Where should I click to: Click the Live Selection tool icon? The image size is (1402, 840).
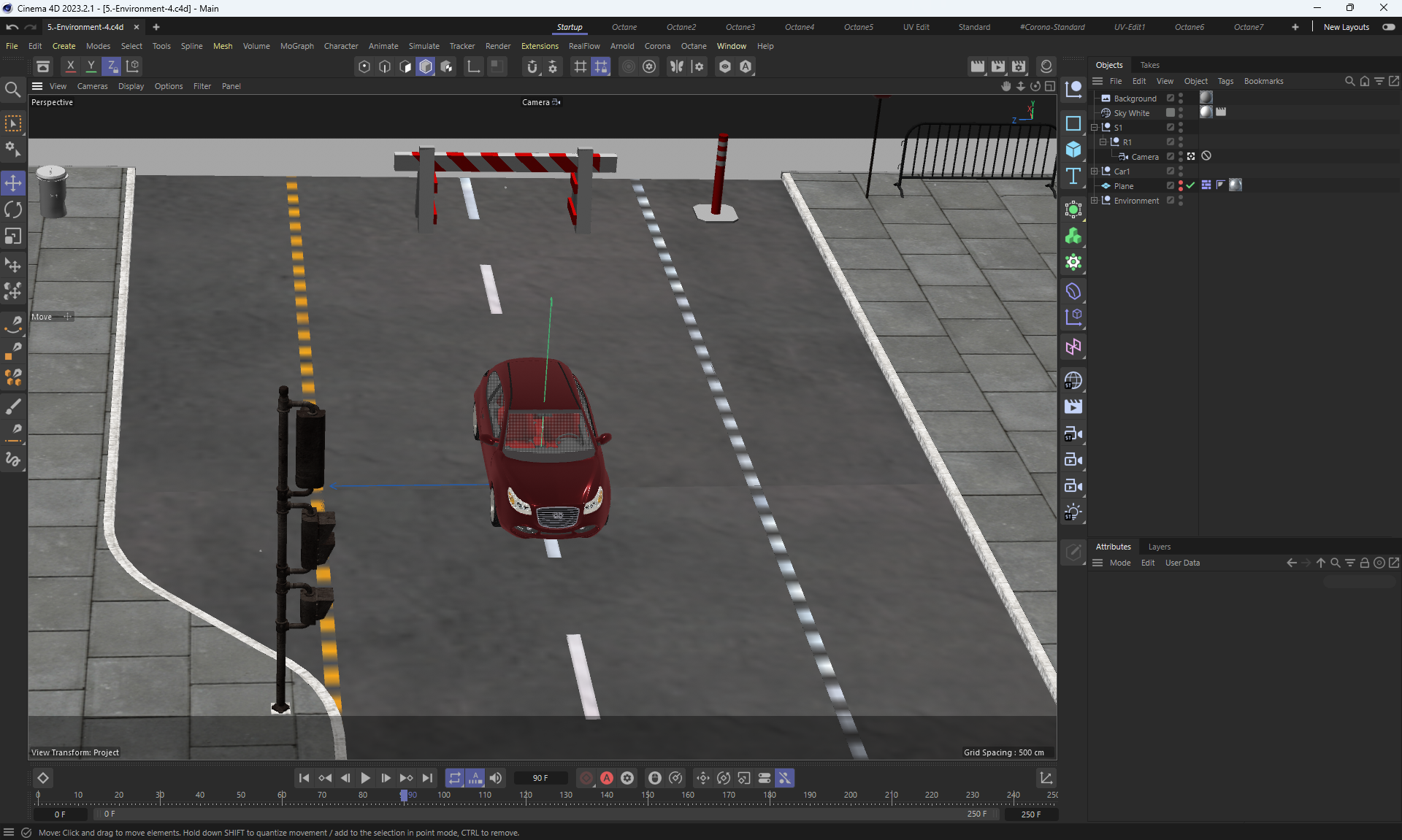(x=13, y=123)
